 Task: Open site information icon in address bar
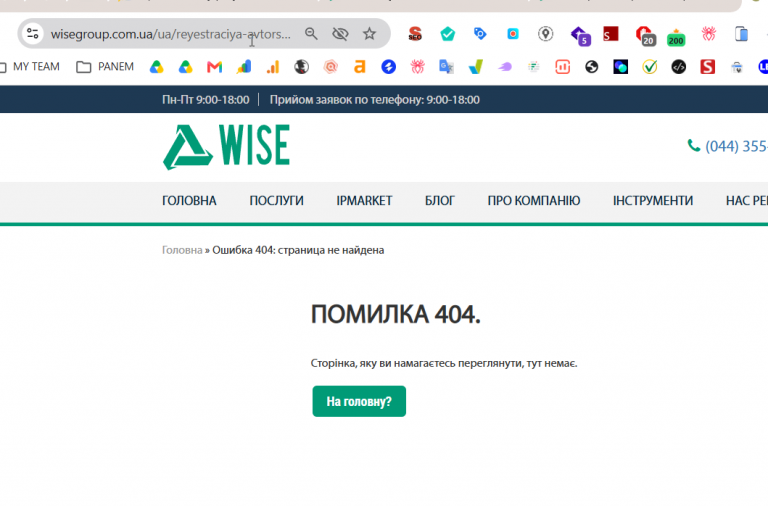(33, 34)
